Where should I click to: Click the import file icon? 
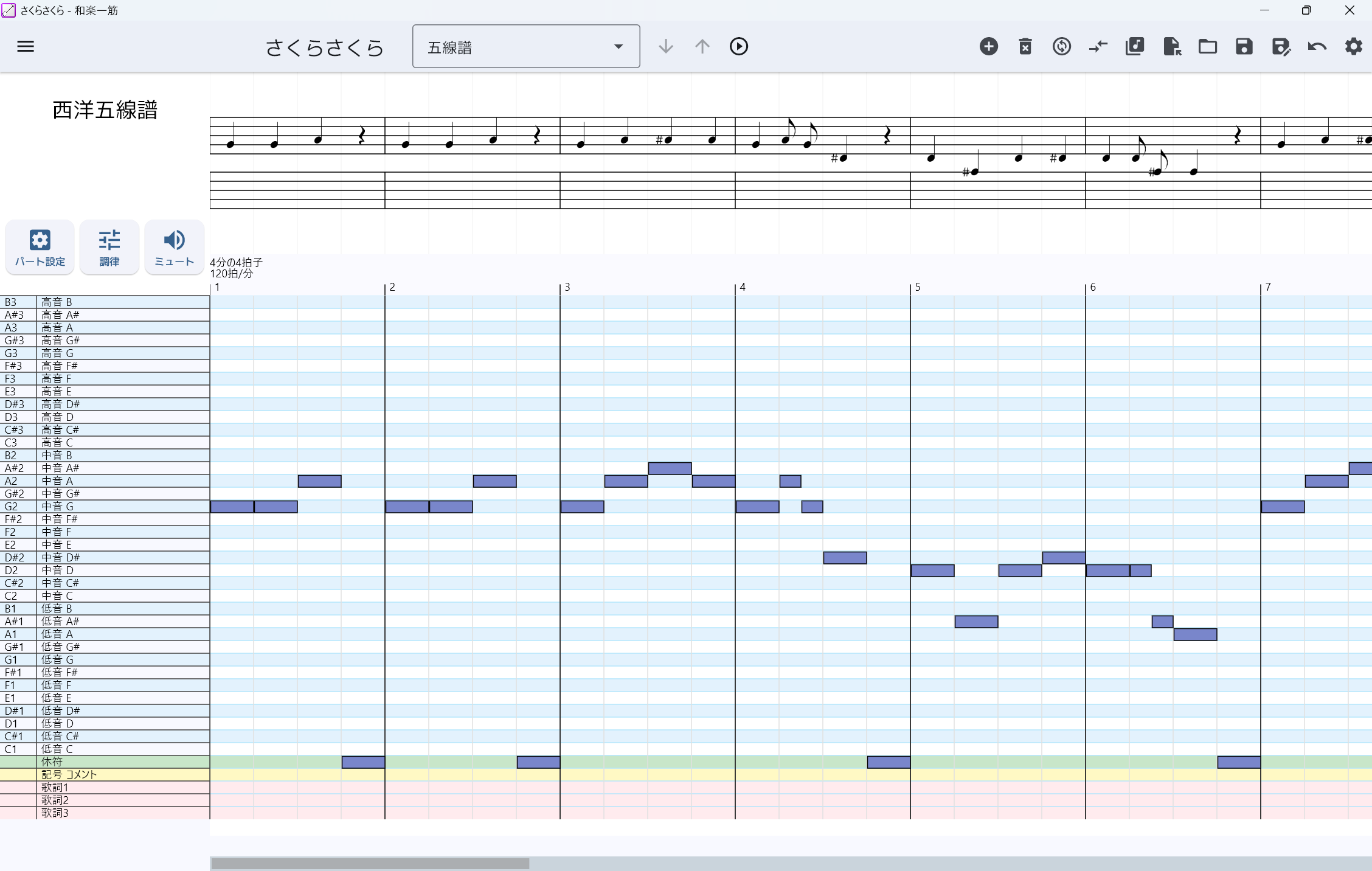coord(1171,46)
